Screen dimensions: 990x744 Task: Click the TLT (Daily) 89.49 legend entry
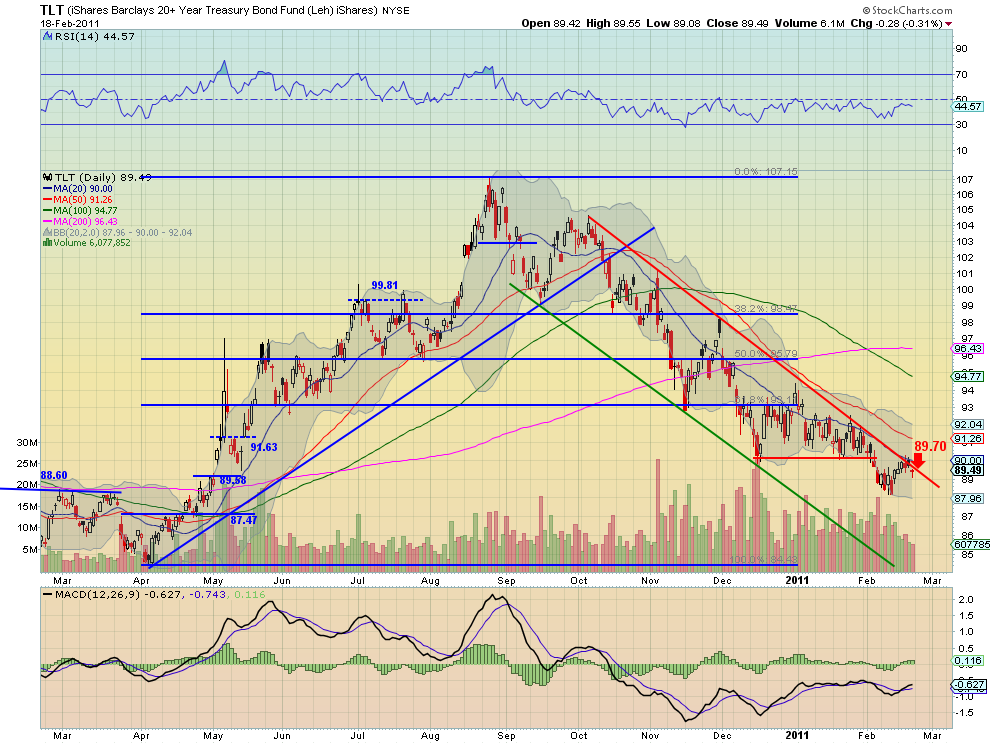(104, 177)
